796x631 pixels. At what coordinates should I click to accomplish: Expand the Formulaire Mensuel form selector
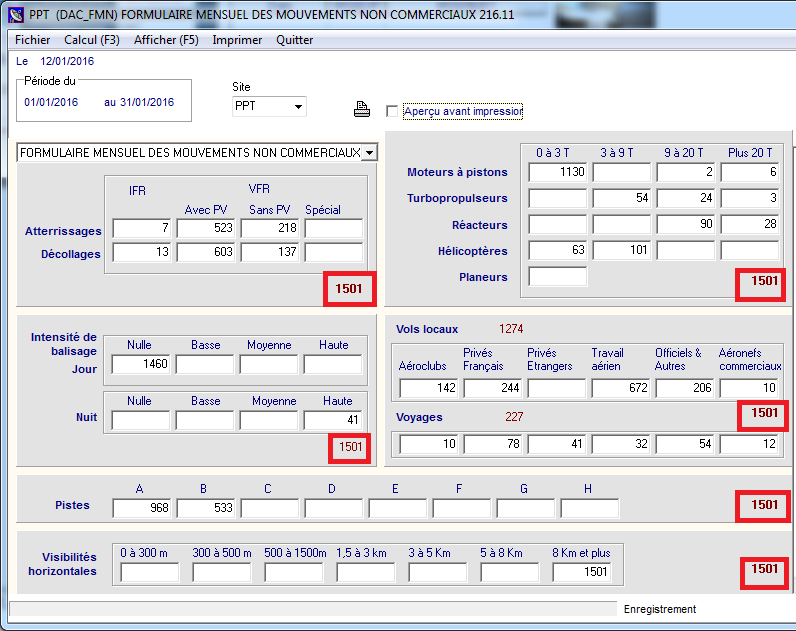tap(370, 152)
